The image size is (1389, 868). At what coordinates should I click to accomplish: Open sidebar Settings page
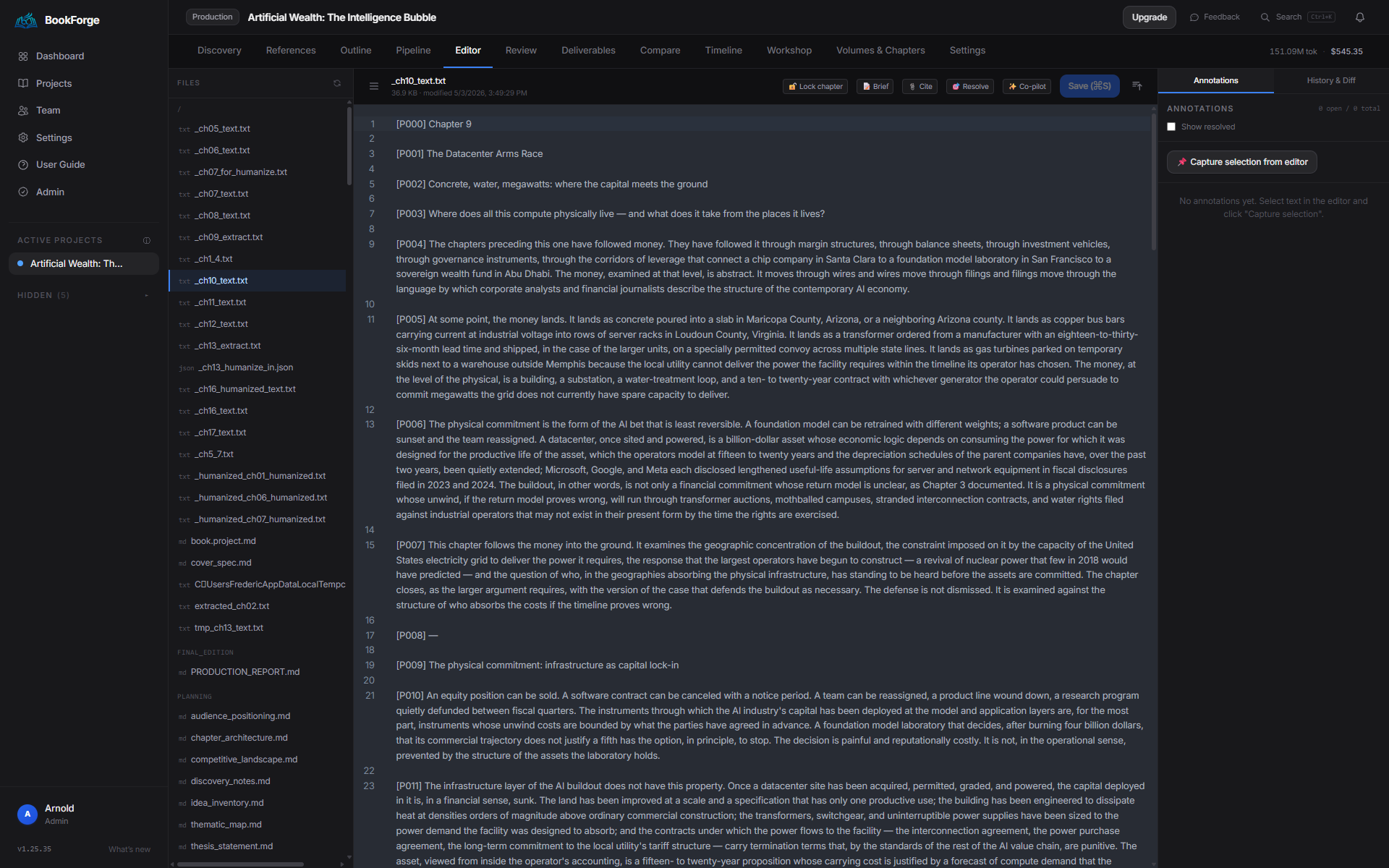click(x=54, y=138)
